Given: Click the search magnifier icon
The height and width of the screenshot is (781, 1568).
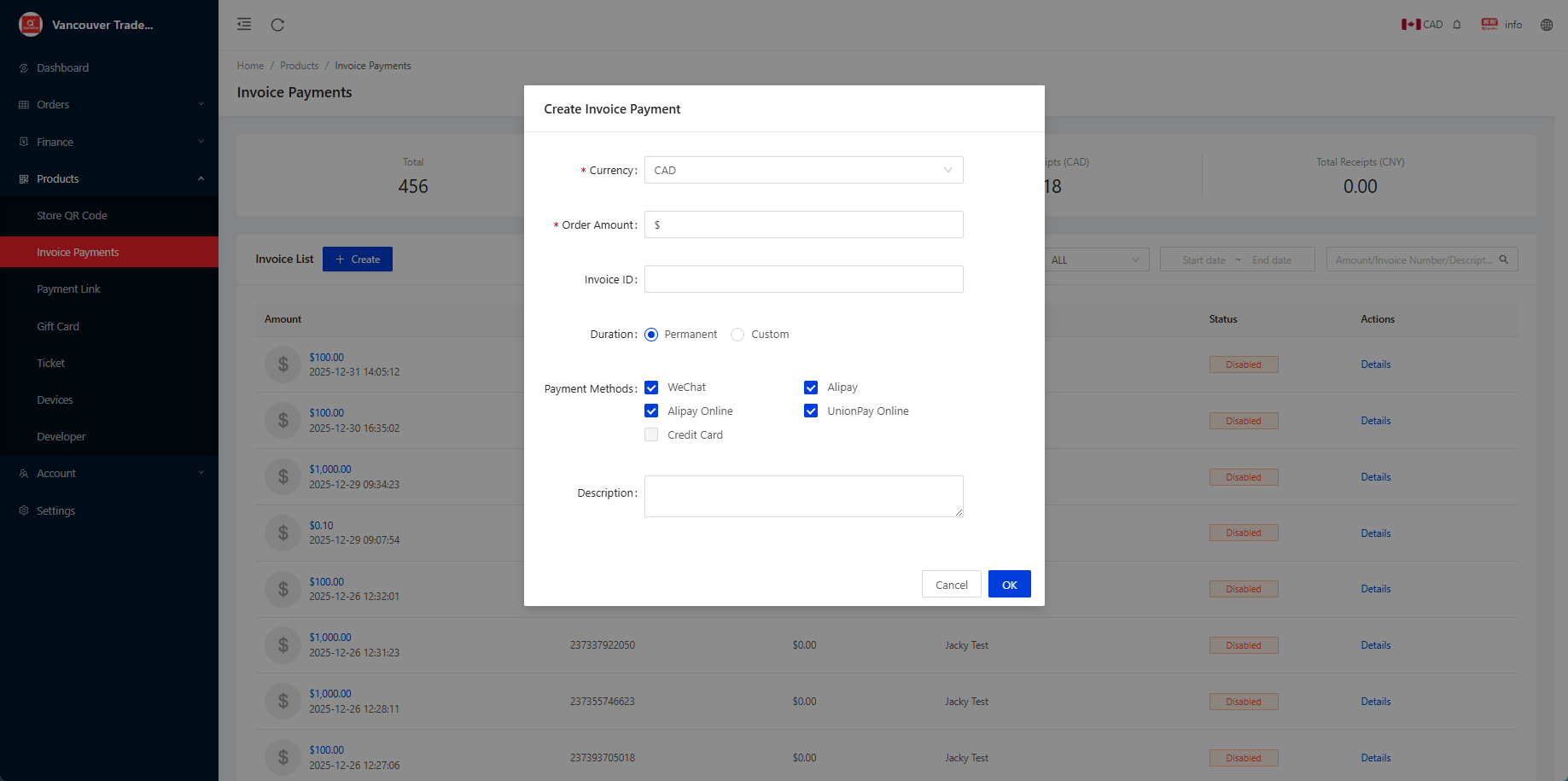Looking at the screenshot, I should point(1504,259).
